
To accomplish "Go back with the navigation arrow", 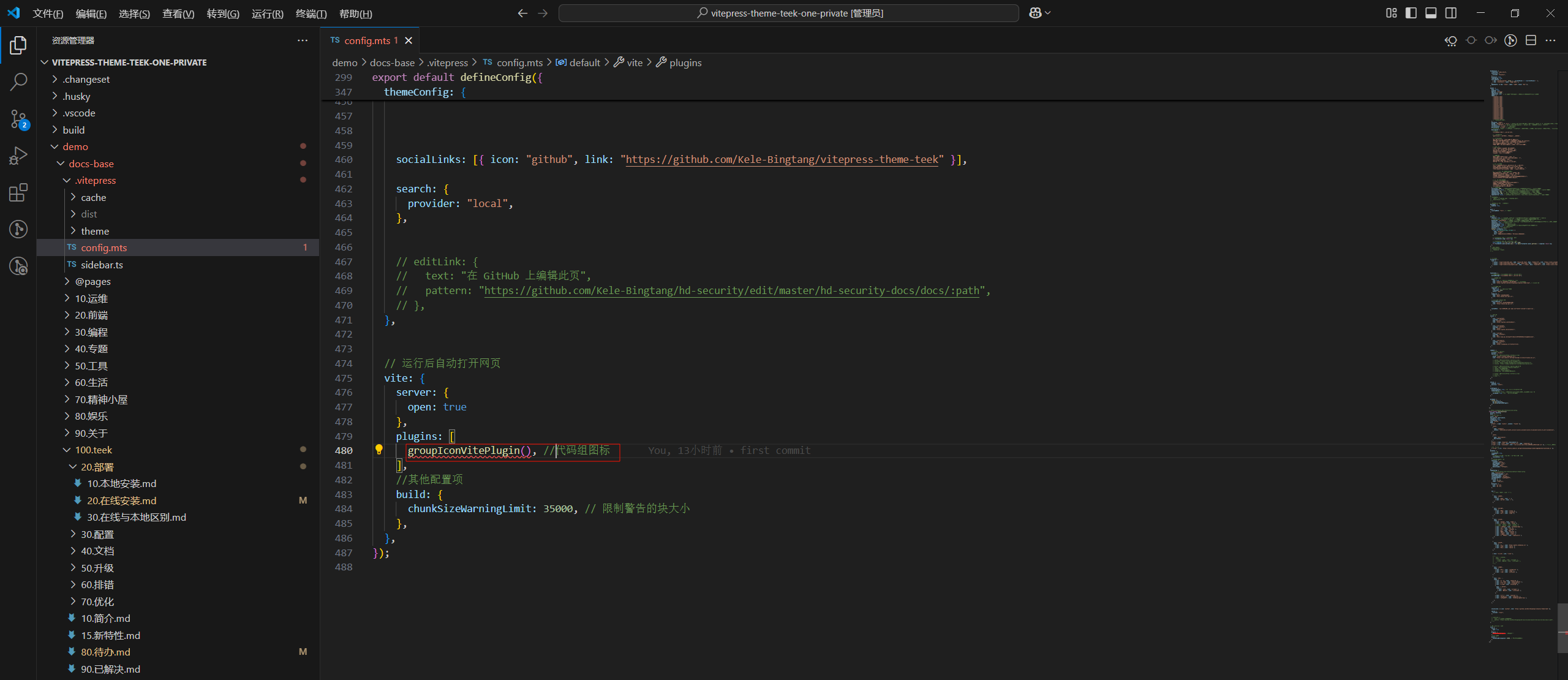I will tap(522, 13).
